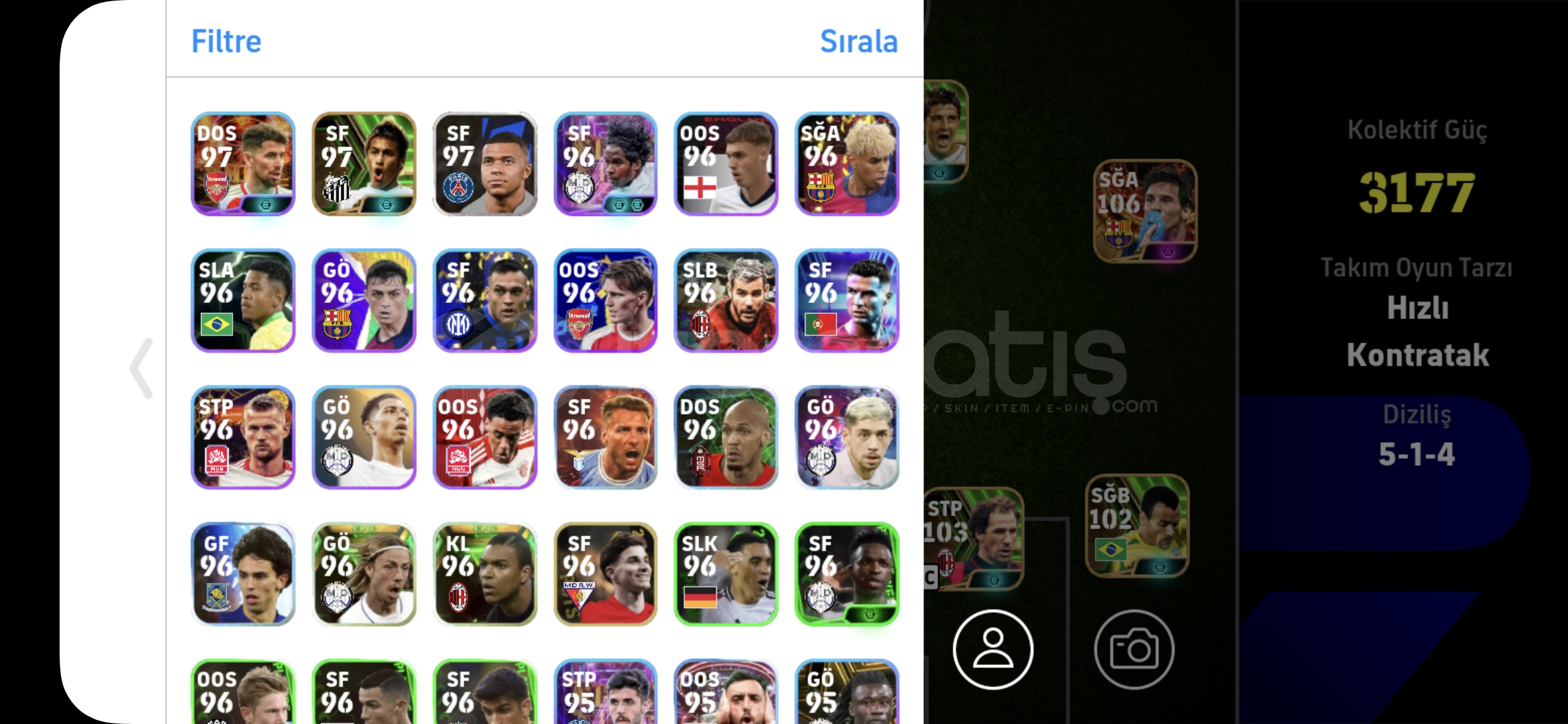Choose the SLB 96 AC Milan card

726,300
